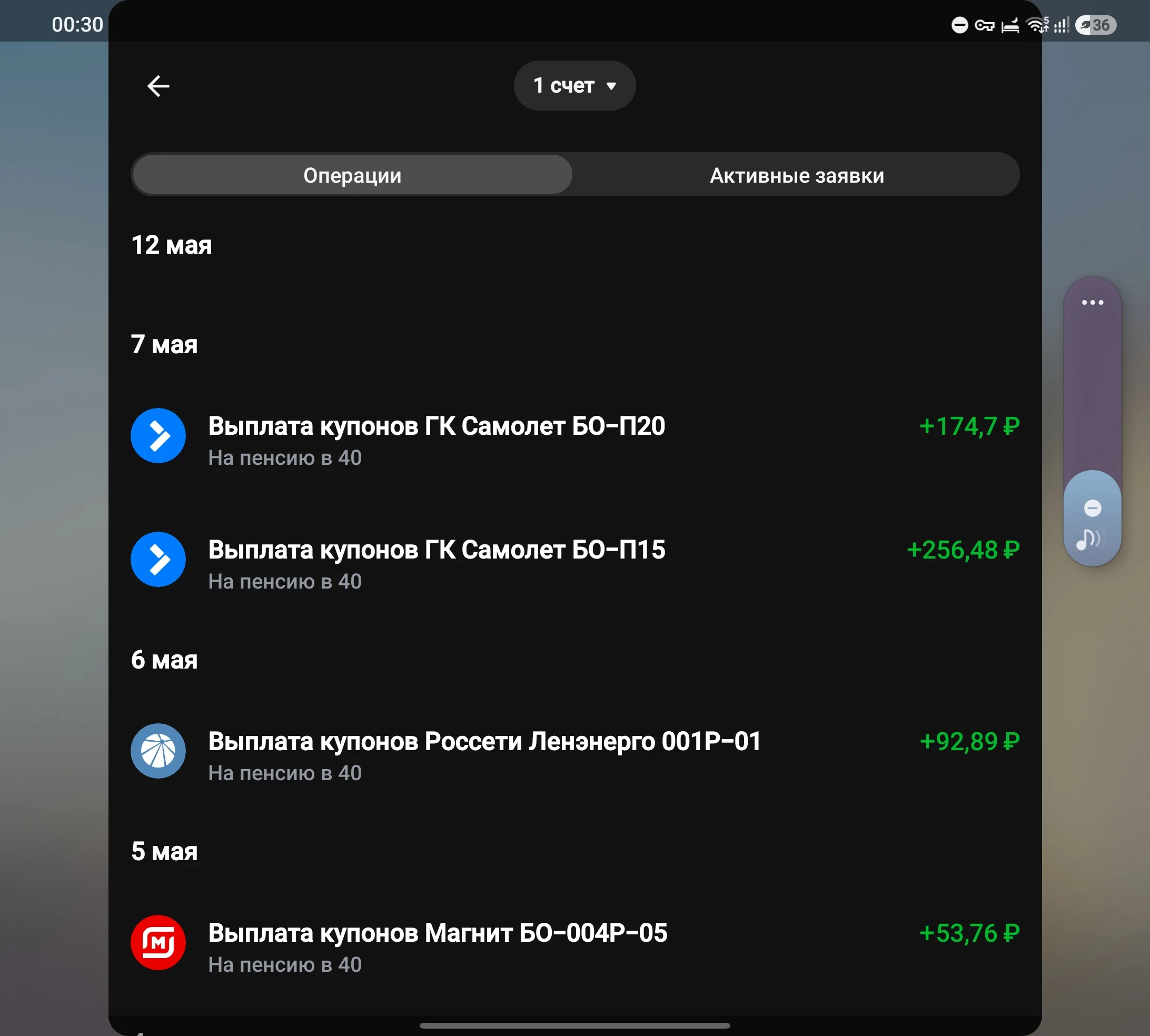Select the +92,89 ₽ amount
This screenshot has height=1036, width=1150.
coord(969,741)
